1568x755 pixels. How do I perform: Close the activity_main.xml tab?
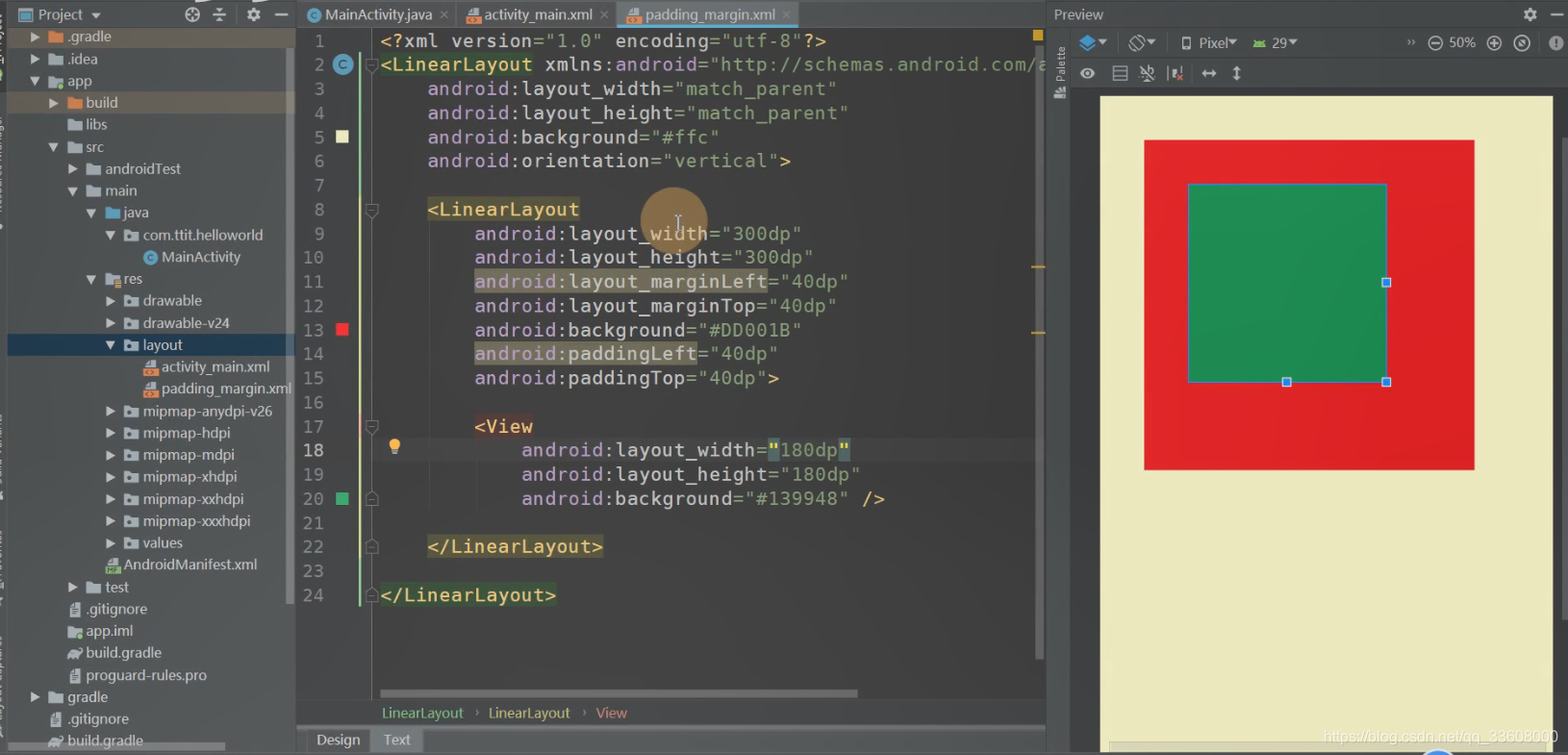(604, 14)
